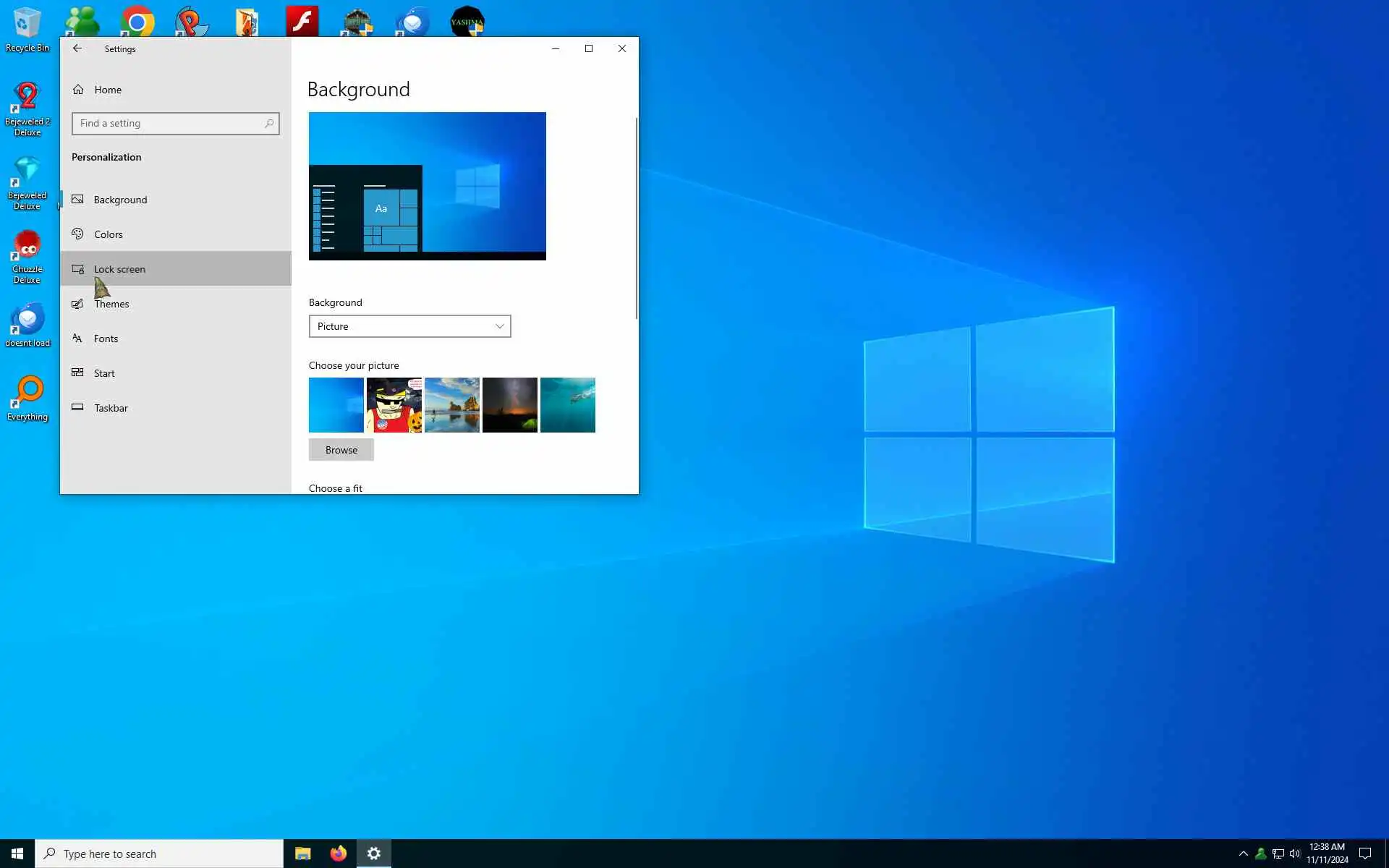
Task: Open Themes settings section
Action: click(111, 304)
